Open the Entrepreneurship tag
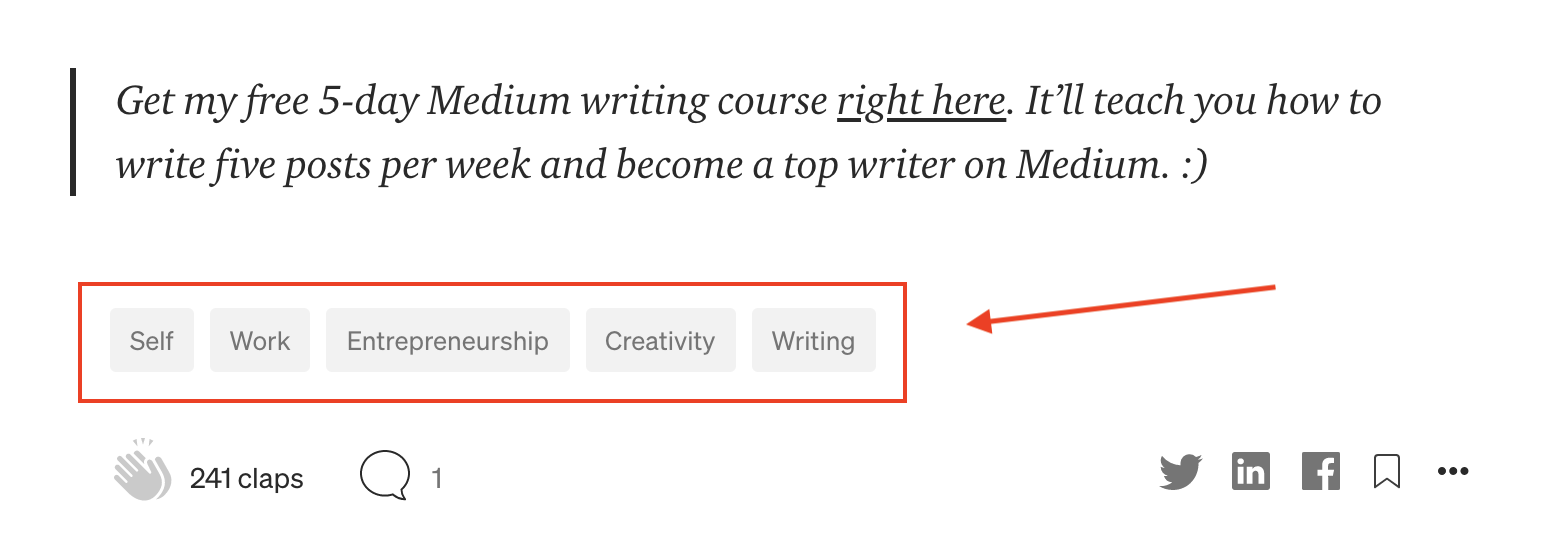Viewport: 1544px width, 544px height. pos(448,341)
